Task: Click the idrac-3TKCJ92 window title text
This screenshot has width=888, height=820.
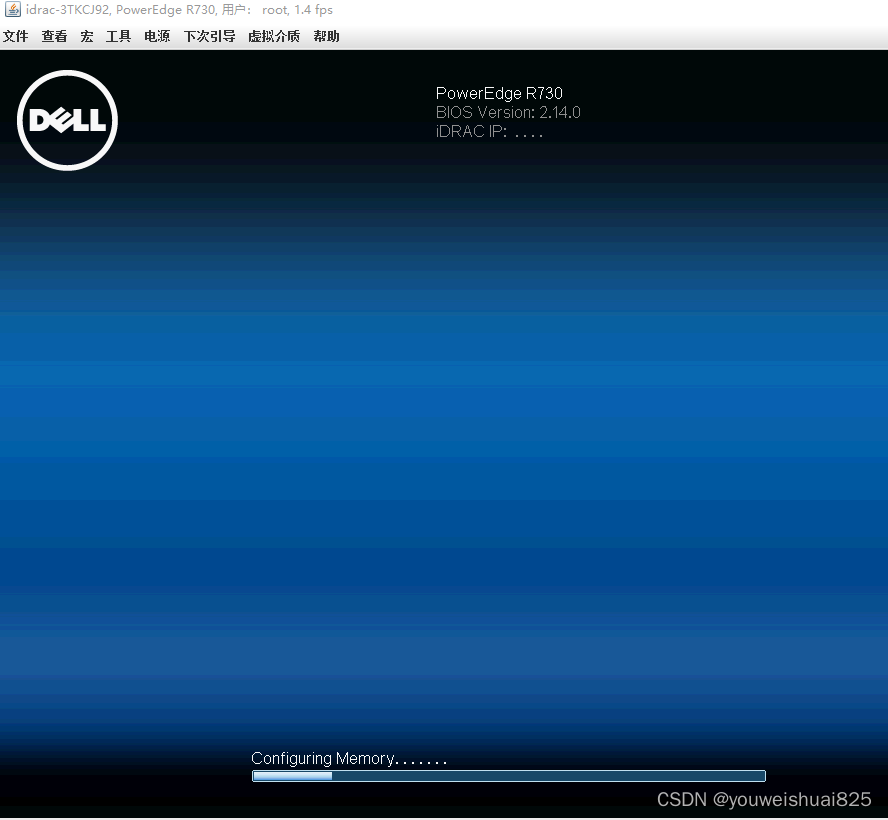Action: pyautogui.click(x=179, y=10)
